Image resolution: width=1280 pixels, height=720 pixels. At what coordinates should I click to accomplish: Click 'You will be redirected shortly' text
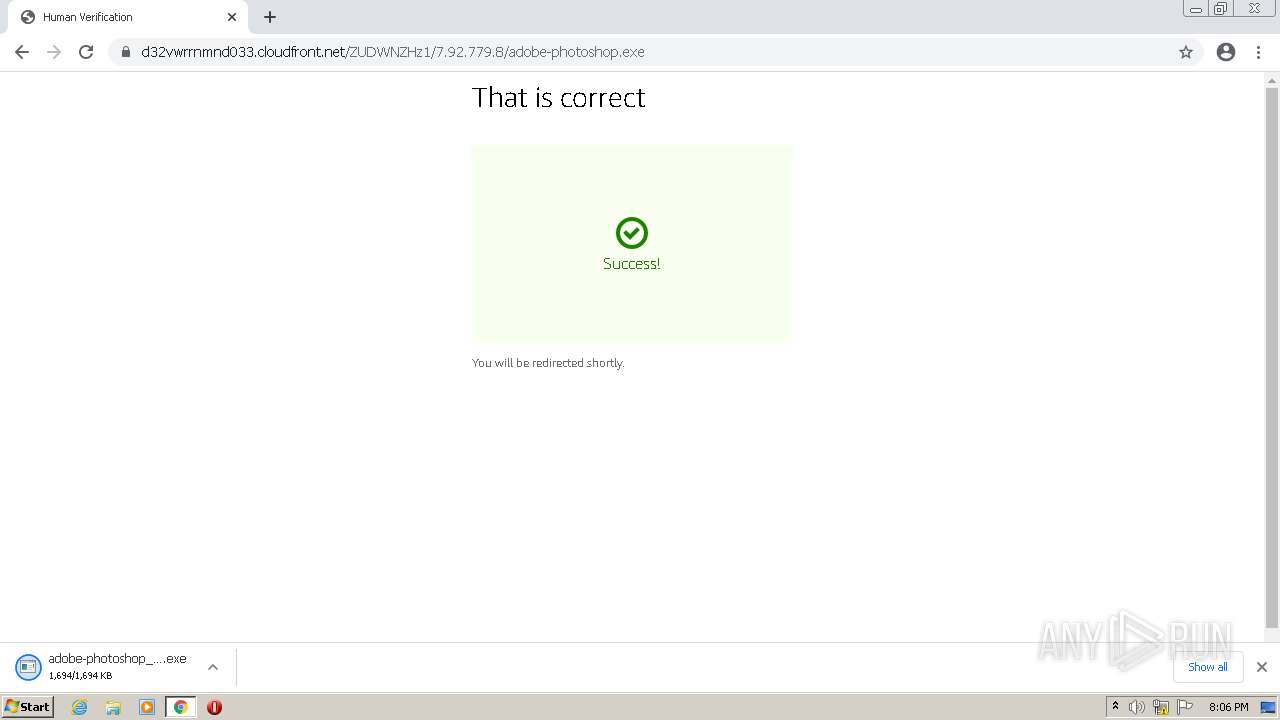tap(548, 363)
